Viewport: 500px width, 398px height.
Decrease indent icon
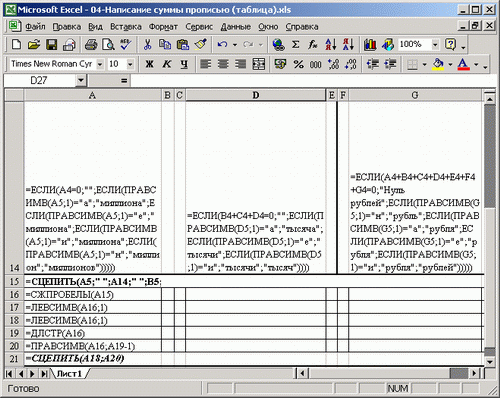[373, 64]
